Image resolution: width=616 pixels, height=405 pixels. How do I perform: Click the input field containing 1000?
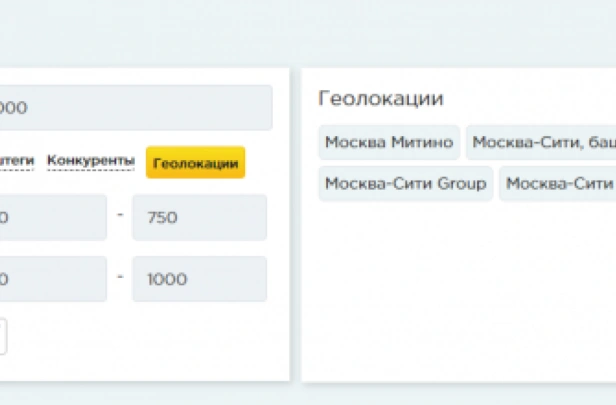(x=200, y=279)
